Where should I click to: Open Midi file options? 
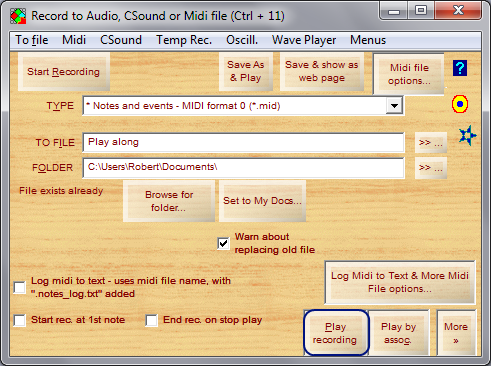[409, 74]
